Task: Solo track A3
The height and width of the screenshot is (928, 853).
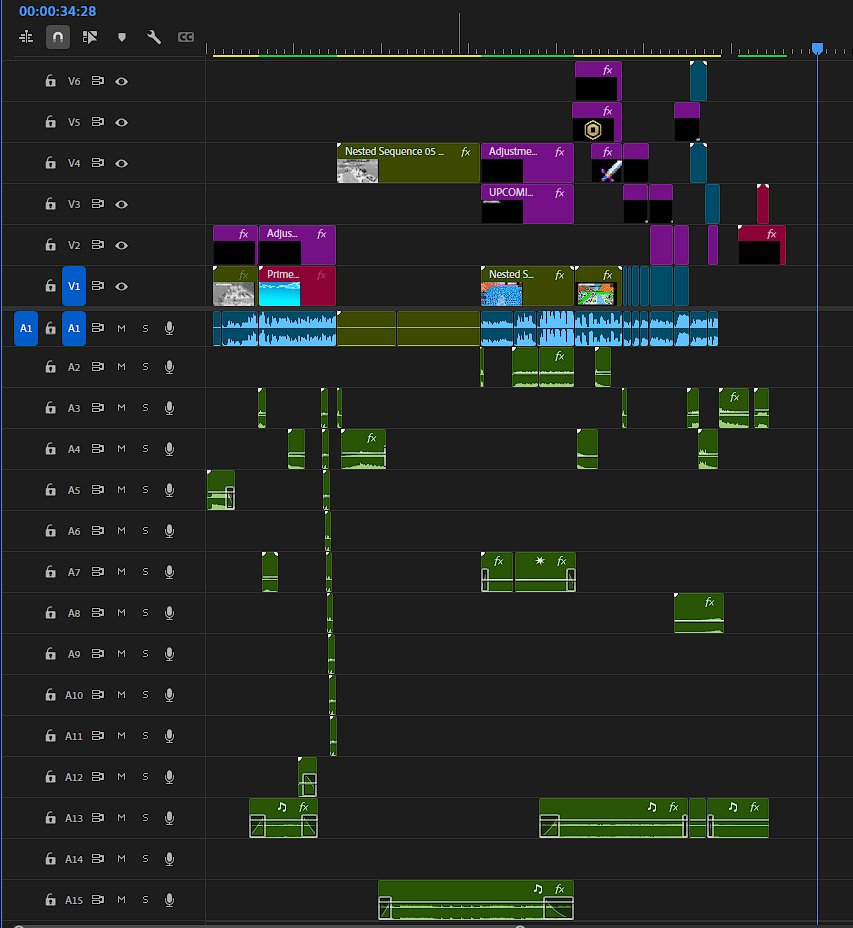Action: 145,408
